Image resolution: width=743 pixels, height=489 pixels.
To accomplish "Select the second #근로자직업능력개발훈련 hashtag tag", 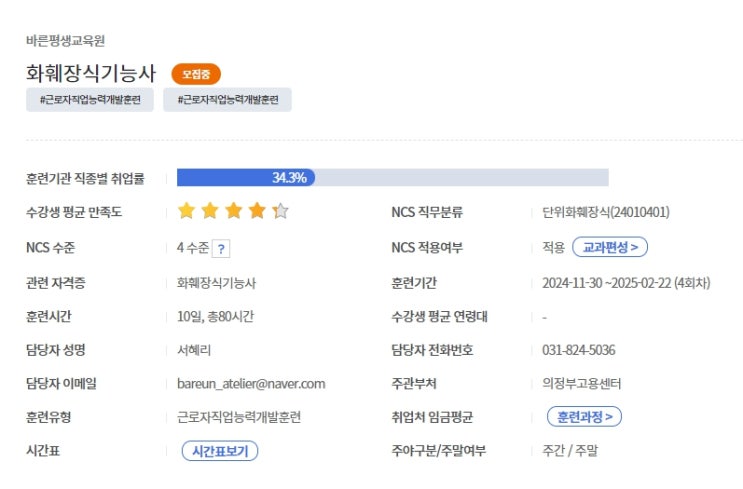I will [228, 100].
